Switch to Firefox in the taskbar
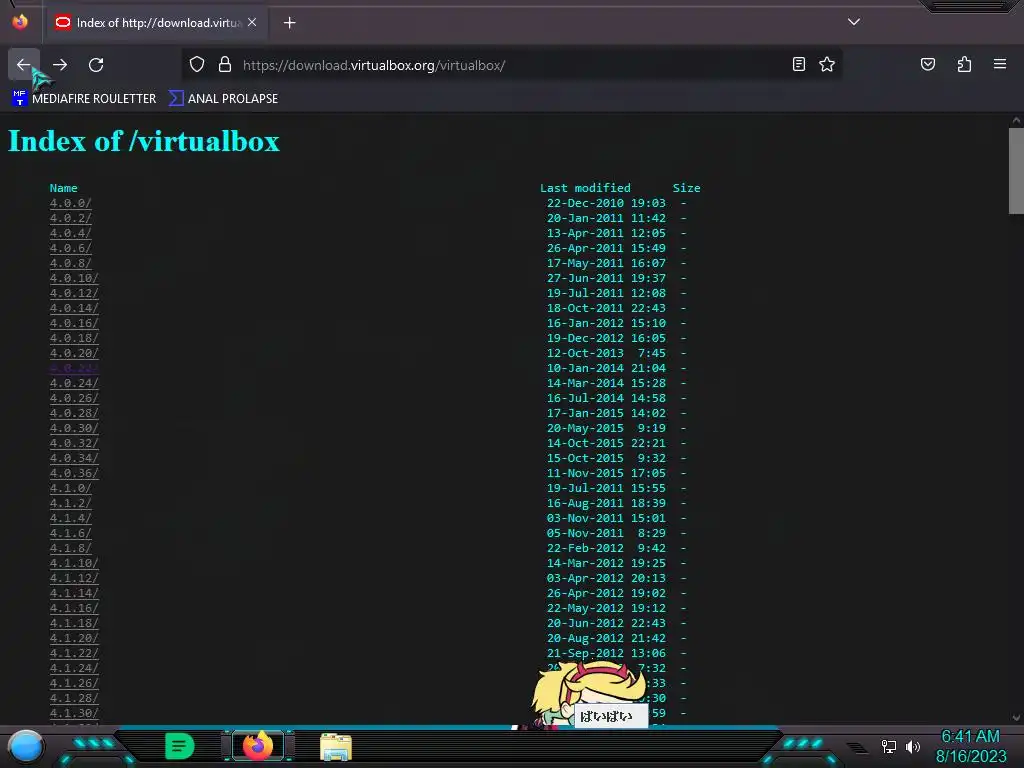The image size is (1024, 768). click(258, 746)
